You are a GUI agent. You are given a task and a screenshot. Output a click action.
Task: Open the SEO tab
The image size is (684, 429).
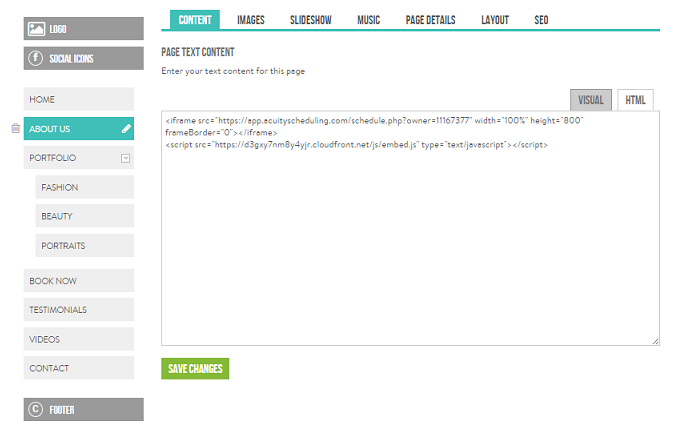(x=541, y=20)
